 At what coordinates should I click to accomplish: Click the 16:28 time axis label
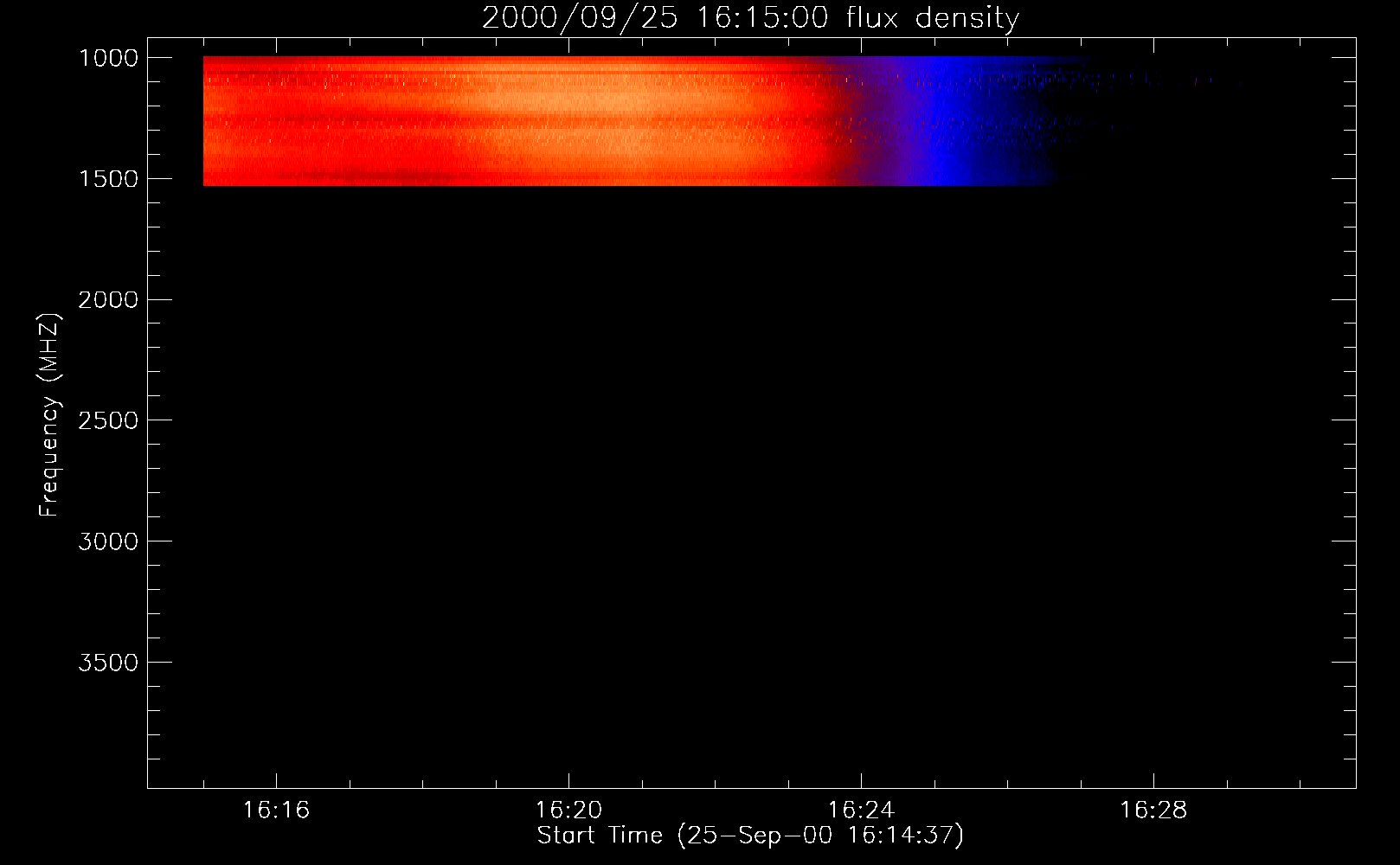(x=1153, y=810)
